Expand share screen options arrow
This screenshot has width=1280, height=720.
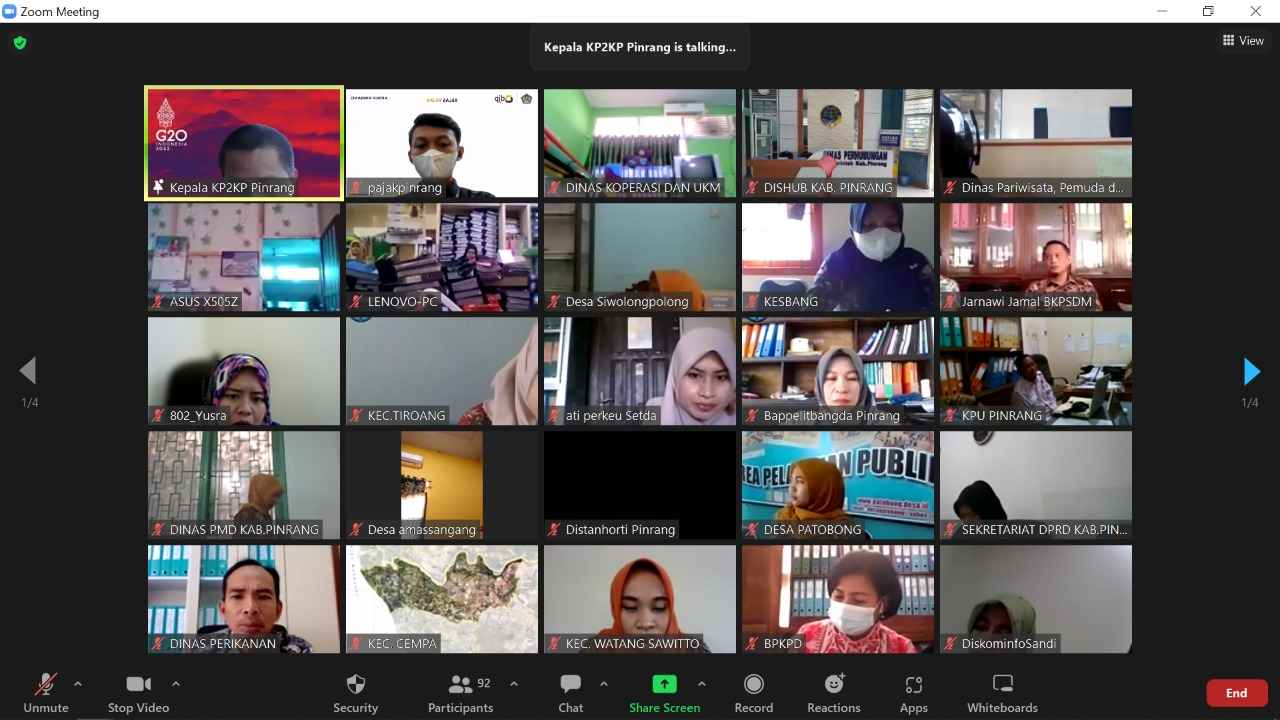pos(702,684)
